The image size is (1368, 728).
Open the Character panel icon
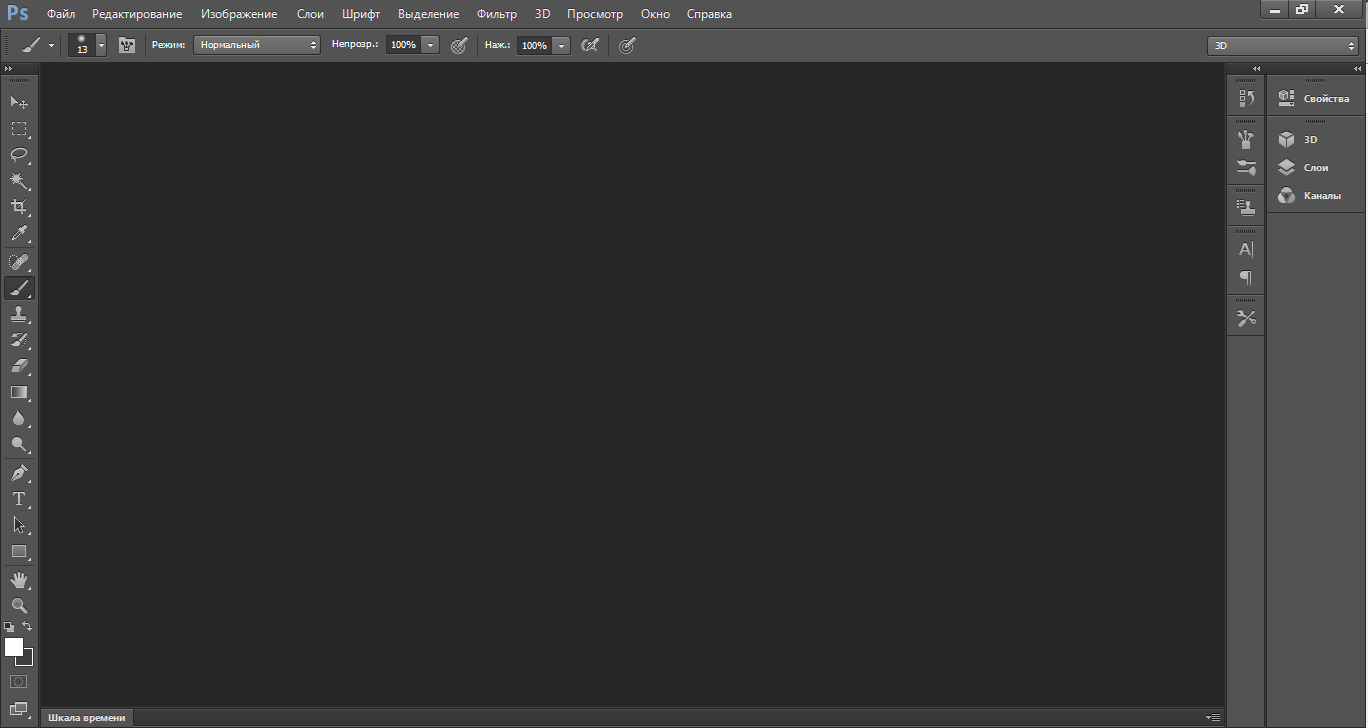point(1246,250)
